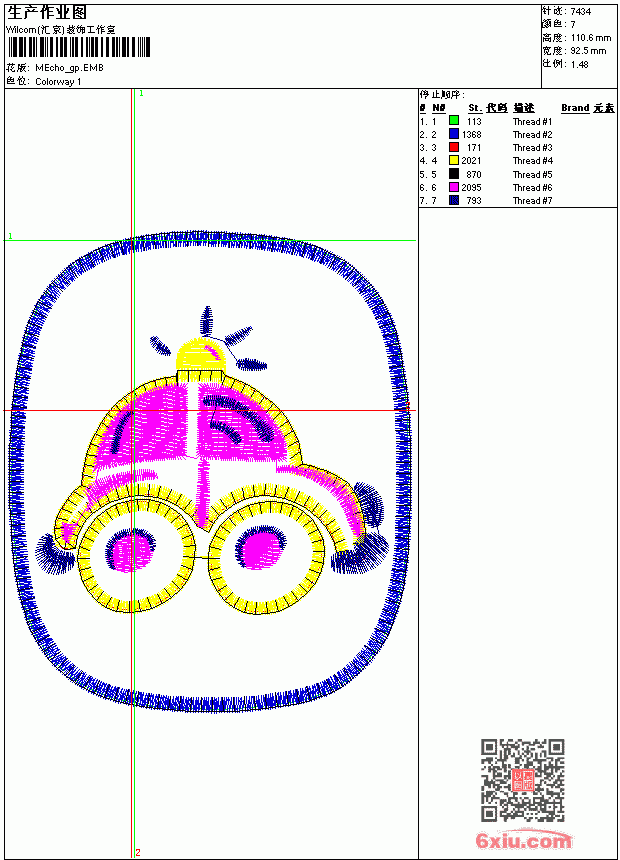Open the 6xiu.com watermark link
The width and height of the screenshot is (620, 860).
coord(523,840)
